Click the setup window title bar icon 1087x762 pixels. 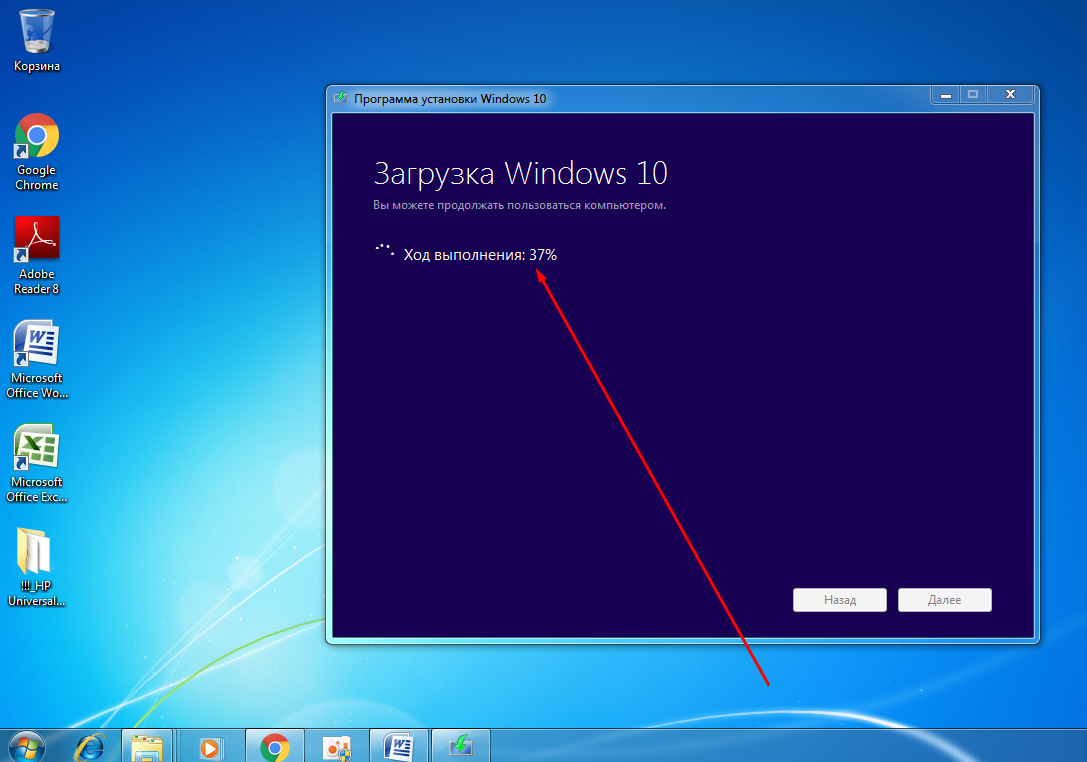tap(340, 98)
